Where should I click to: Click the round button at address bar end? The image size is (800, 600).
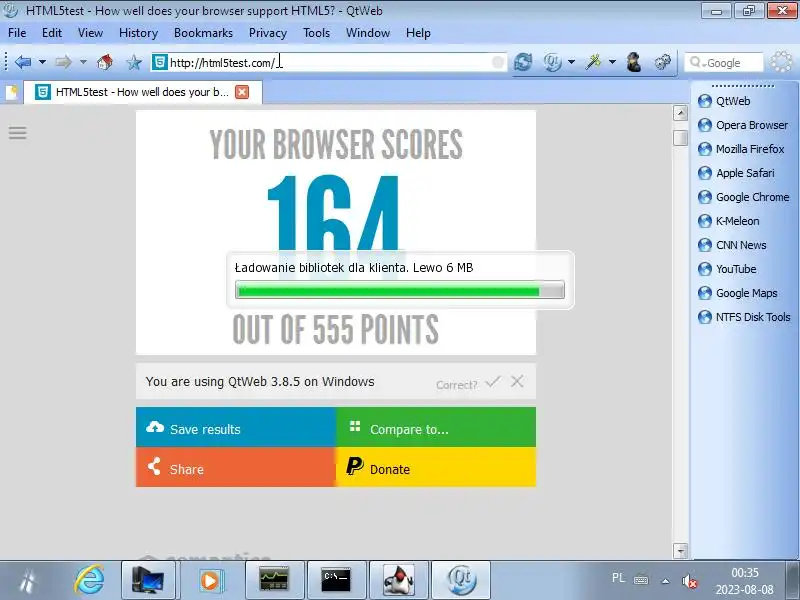[498, 62]
